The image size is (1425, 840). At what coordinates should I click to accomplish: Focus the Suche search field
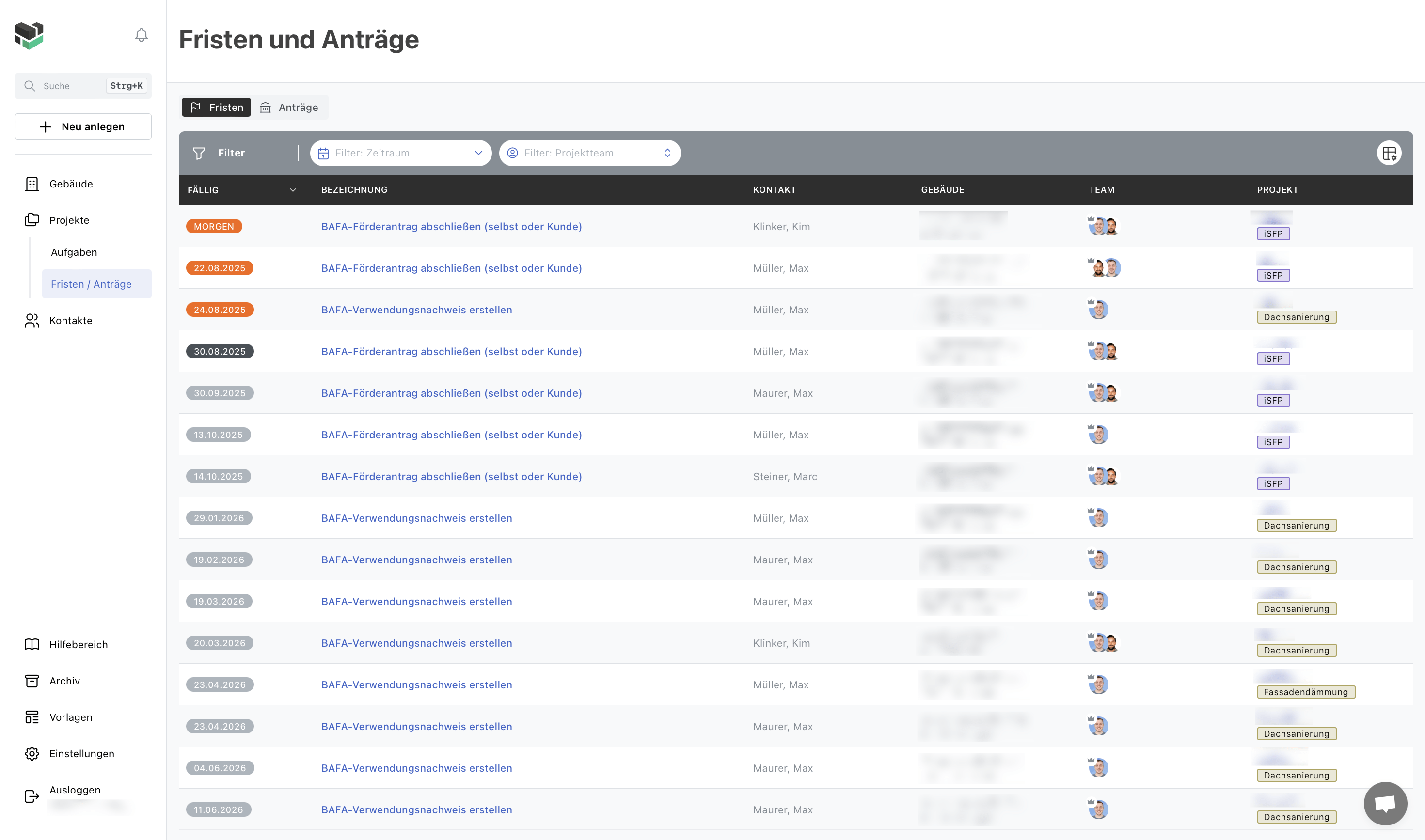[83, 85]
